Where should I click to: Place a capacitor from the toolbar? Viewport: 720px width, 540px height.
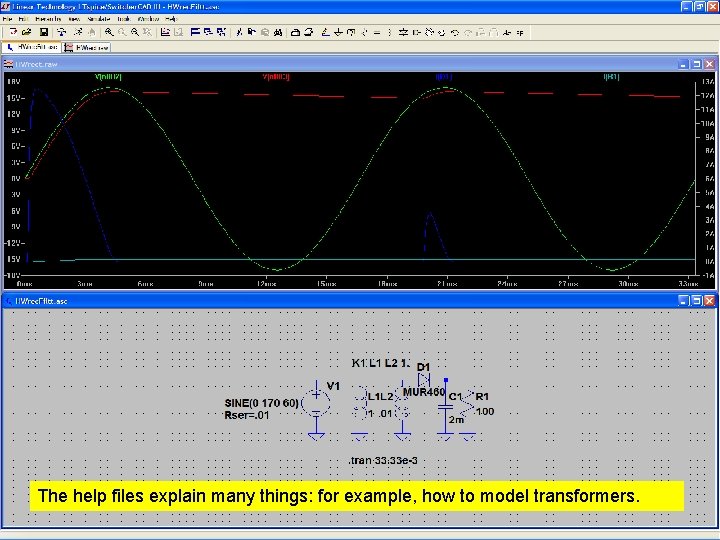coord(377,32)
